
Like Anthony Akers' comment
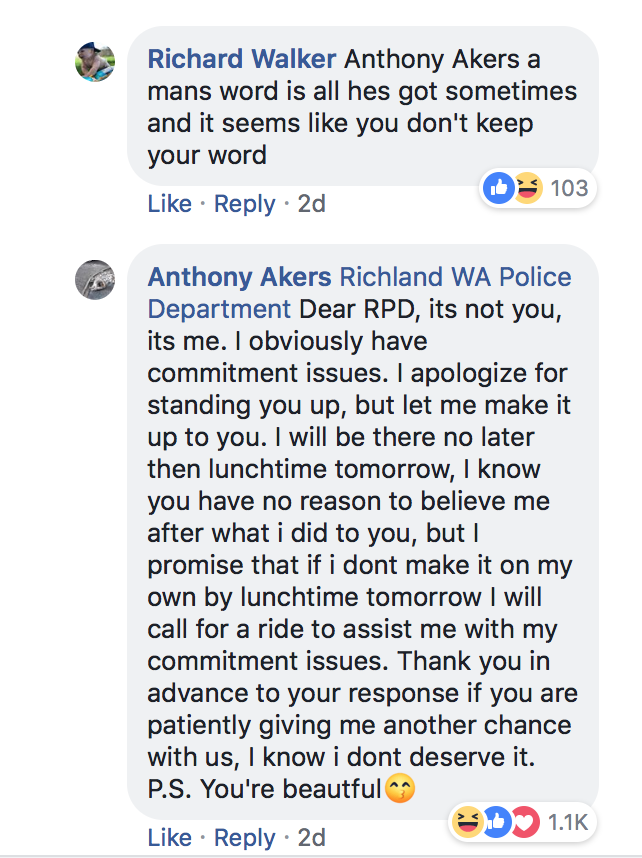(170, 837)
